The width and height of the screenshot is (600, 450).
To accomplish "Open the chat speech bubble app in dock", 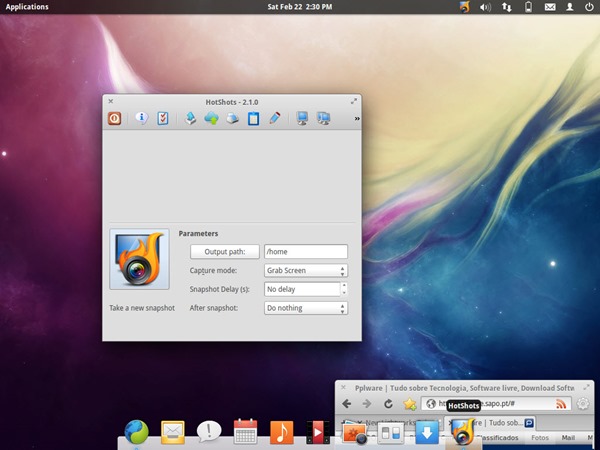I will [209, 432].
